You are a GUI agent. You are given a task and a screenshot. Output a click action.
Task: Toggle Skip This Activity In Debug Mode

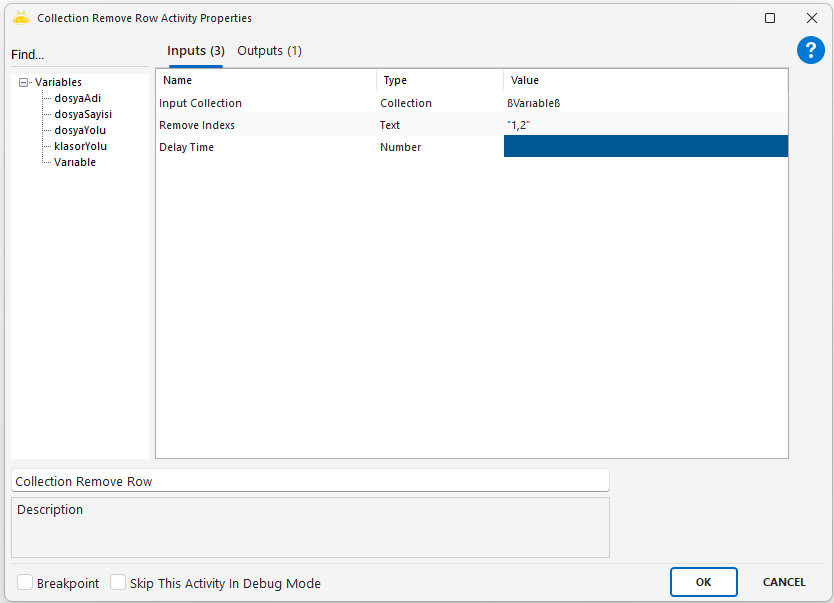pos(118,583)
